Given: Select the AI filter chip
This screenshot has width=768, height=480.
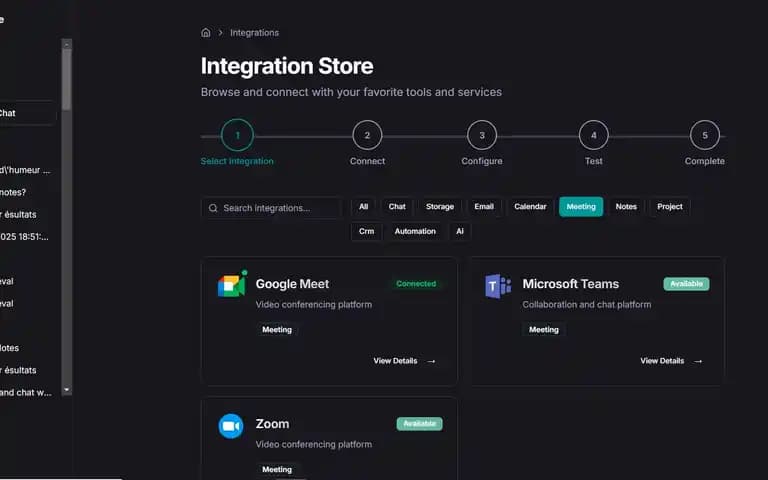Looking at the screenshot, I should (x=459, y=231).
